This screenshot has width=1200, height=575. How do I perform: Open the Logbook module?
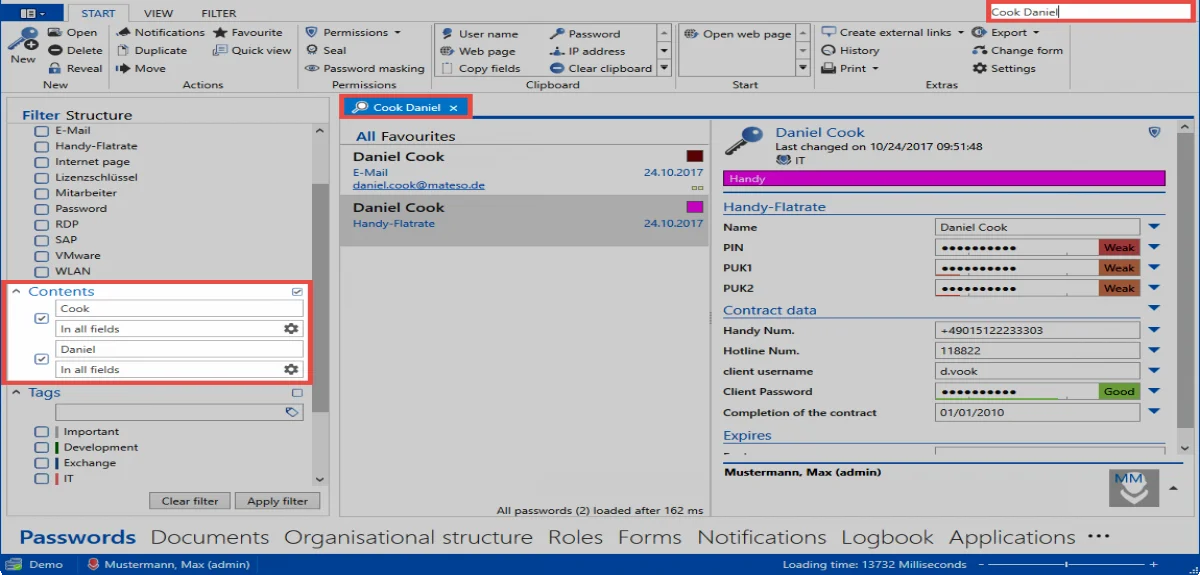[887, 537]
